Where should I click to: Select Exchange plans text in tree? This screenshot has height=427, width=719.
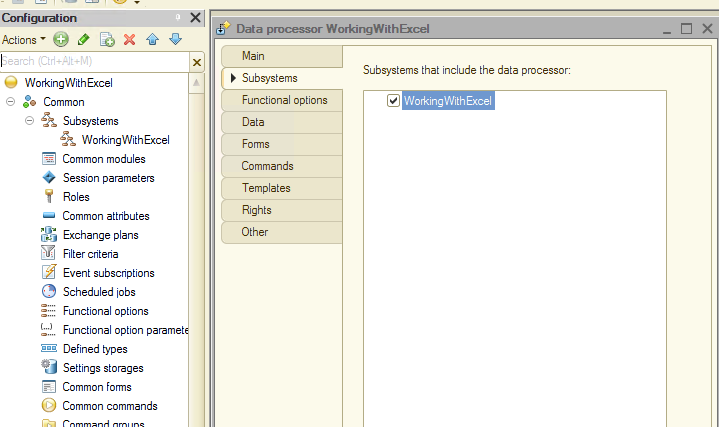[x=101, y=235]
